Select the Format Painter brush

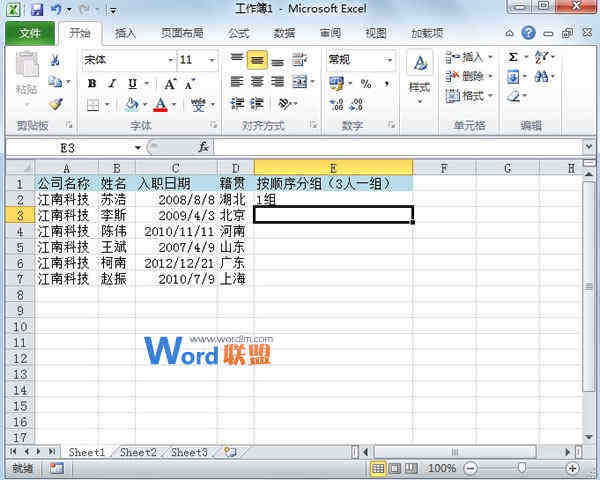click(56, 104)
